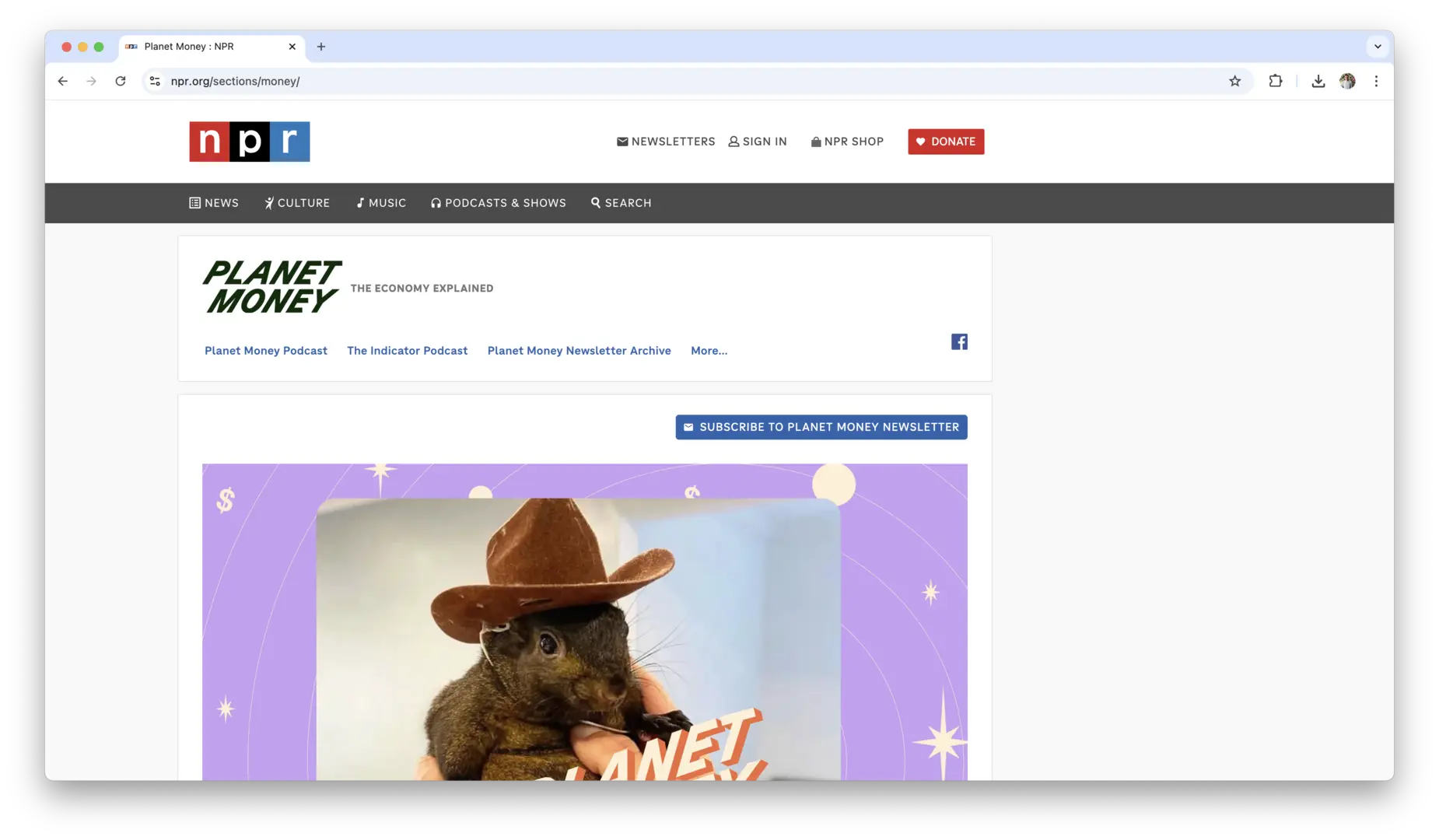Viewport: 1439px width, 840px height.
Task: Open The Indicator Podcast link
Action: (x=407, y=351)
